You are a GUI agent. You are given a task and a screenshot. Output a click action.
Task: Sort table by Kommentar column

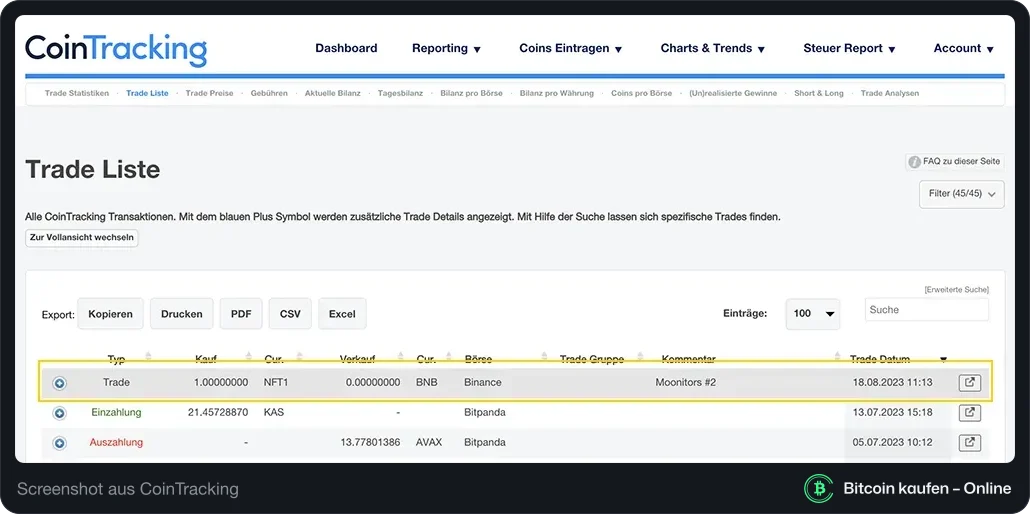(x=688, y=359)
